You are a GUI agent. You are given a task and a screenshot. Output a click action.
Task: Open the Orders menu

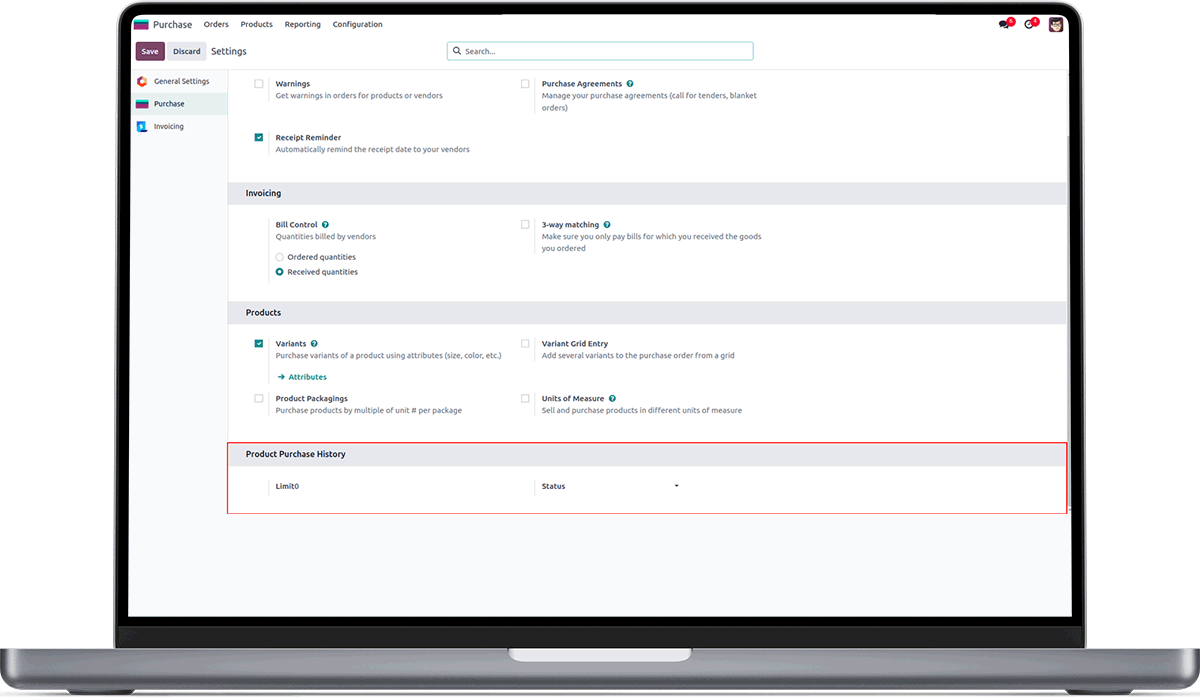(216, 24)
